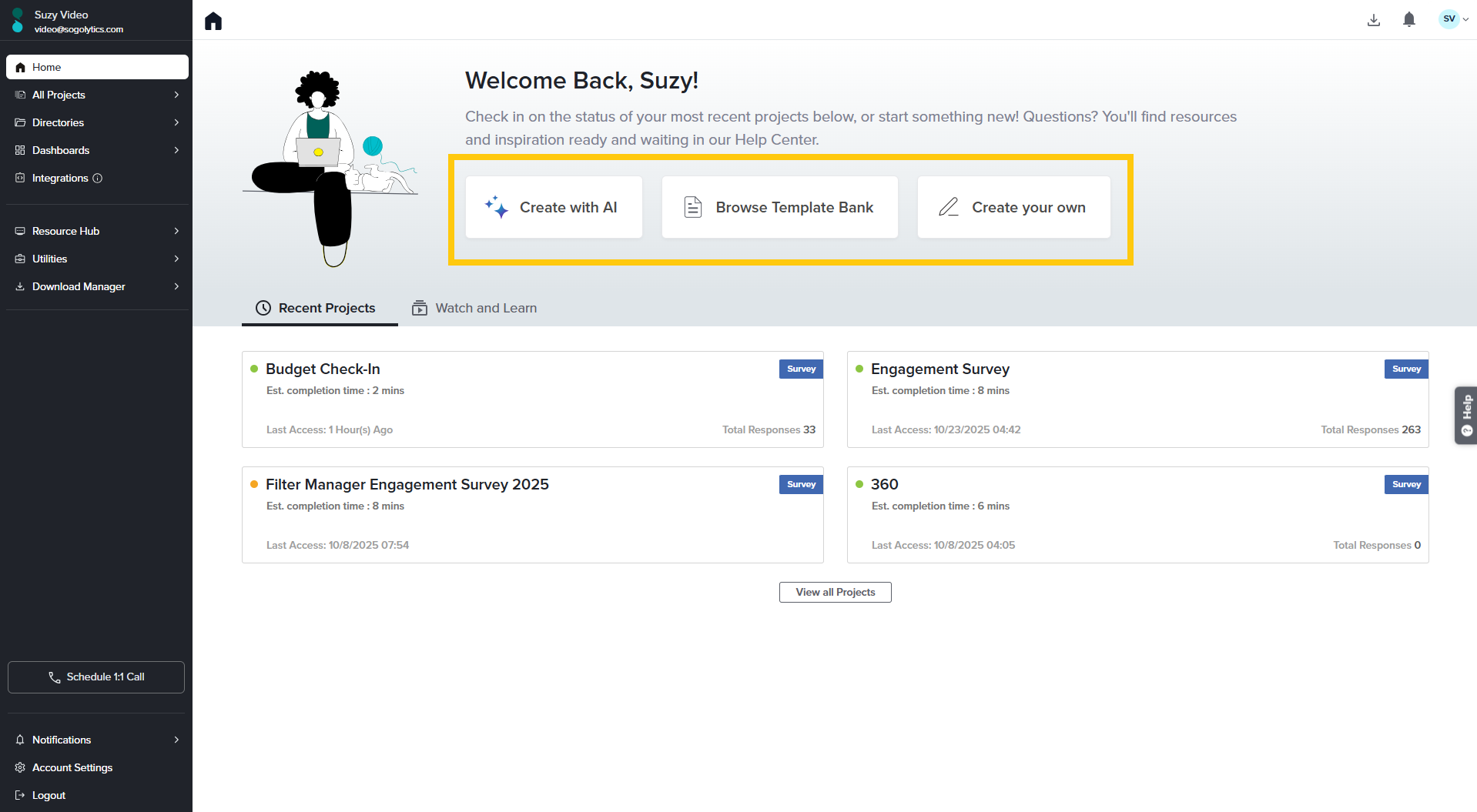Open the Engagement Survey project card
Image resolution: width=1477 pixels, height=812 pixels.
(939, 369)
